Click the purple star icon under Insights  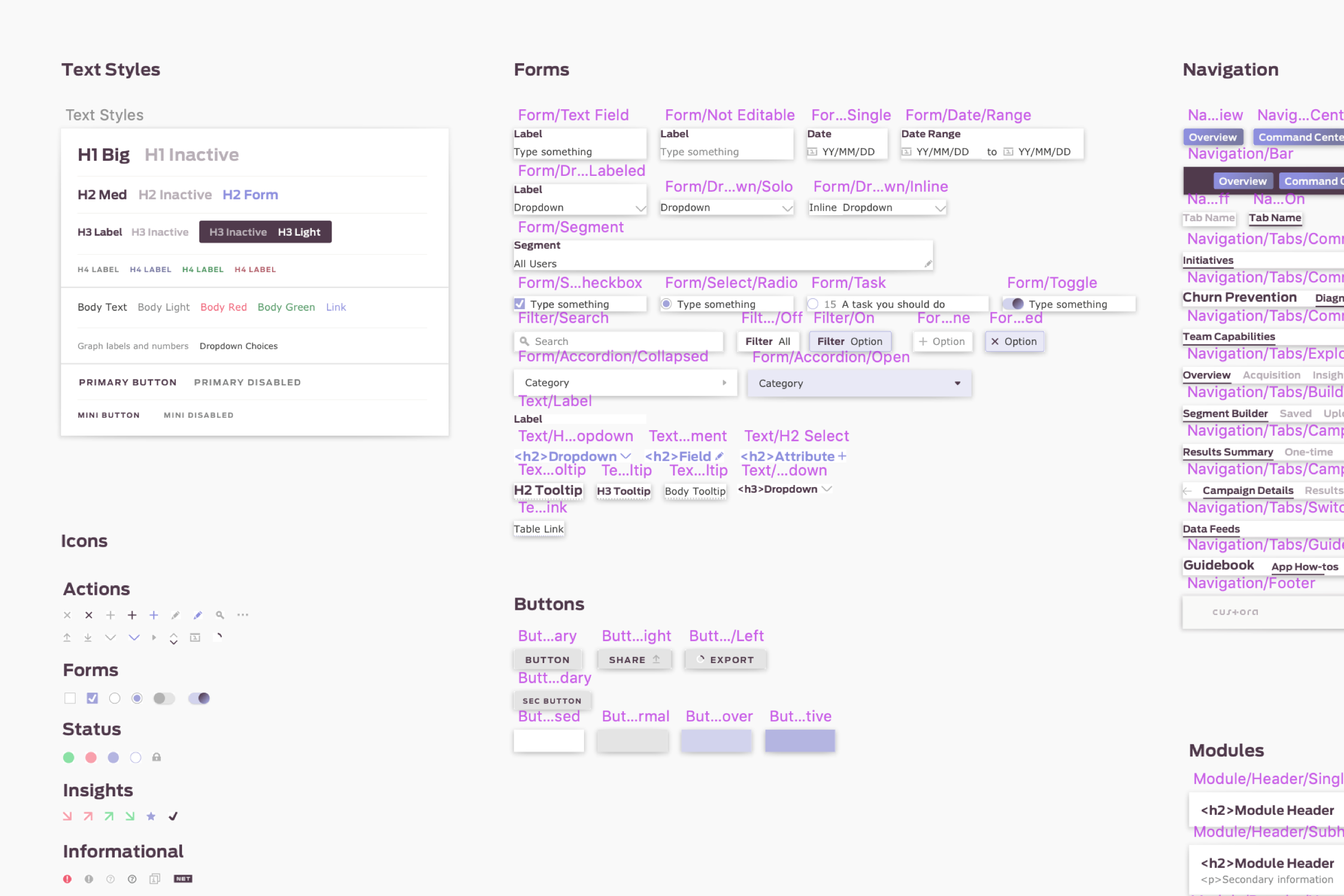151,816
